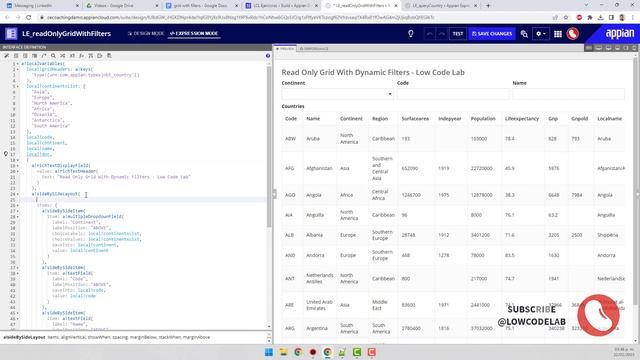Click the Appian interface designer logo icon

[x=11, y=33]
